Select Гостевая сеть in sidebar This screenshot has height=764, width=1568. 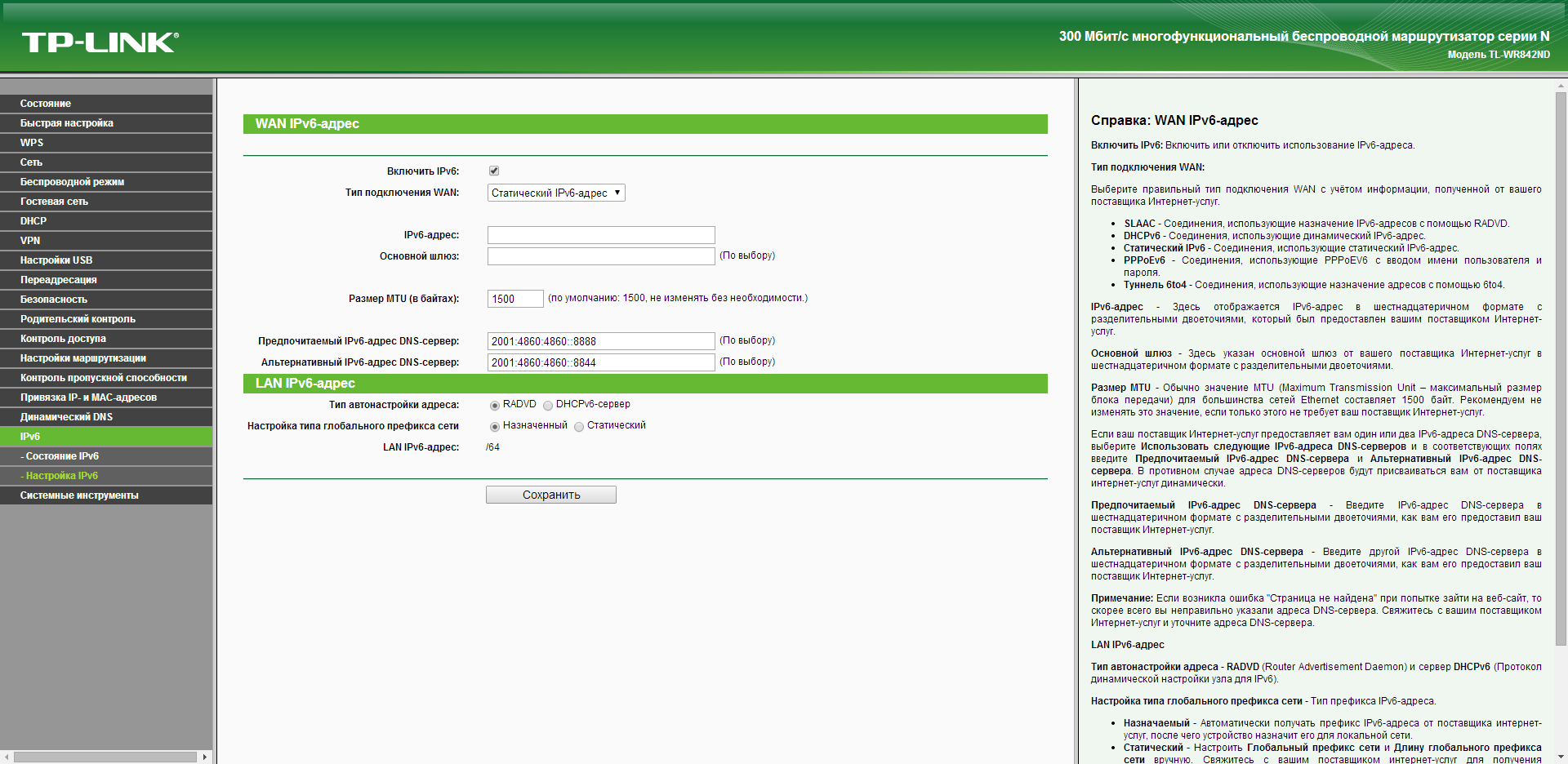click(x=106, y=202)
